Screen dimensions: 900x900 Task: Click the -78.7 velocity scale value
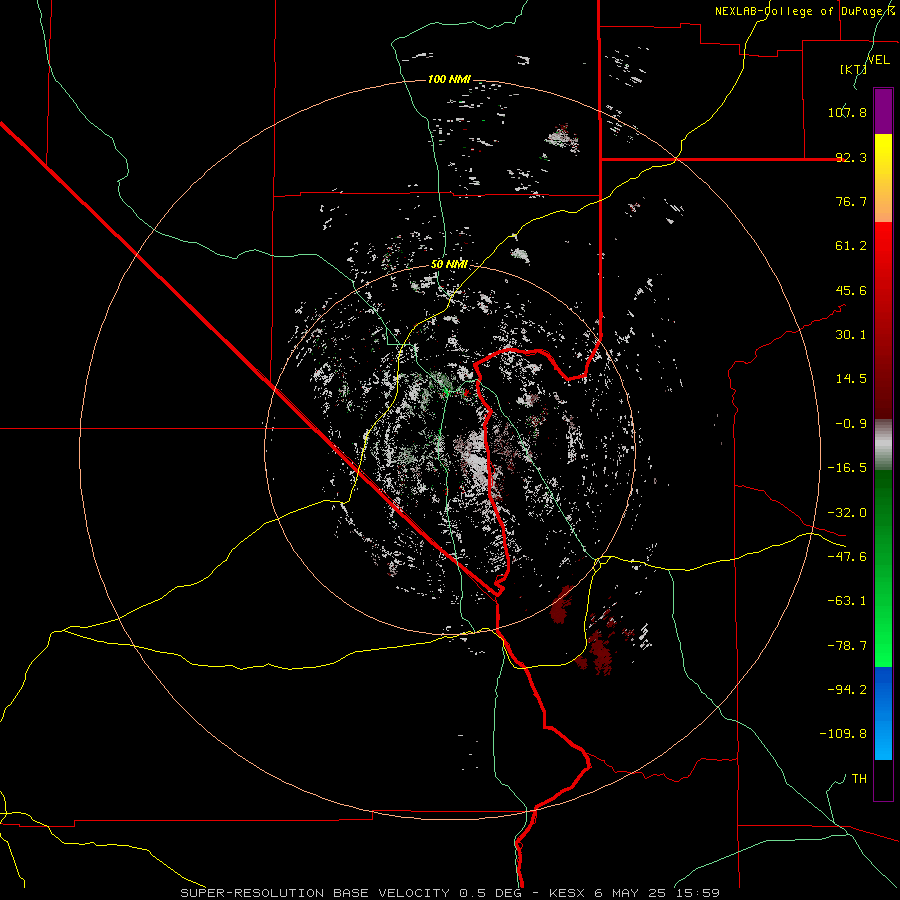coord(847,646)
